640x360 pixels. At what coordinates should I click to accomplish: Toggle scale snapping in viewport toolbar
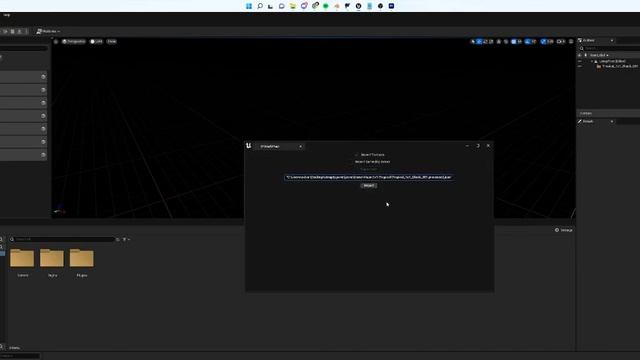pyautogui.click(x=543, y=42)
